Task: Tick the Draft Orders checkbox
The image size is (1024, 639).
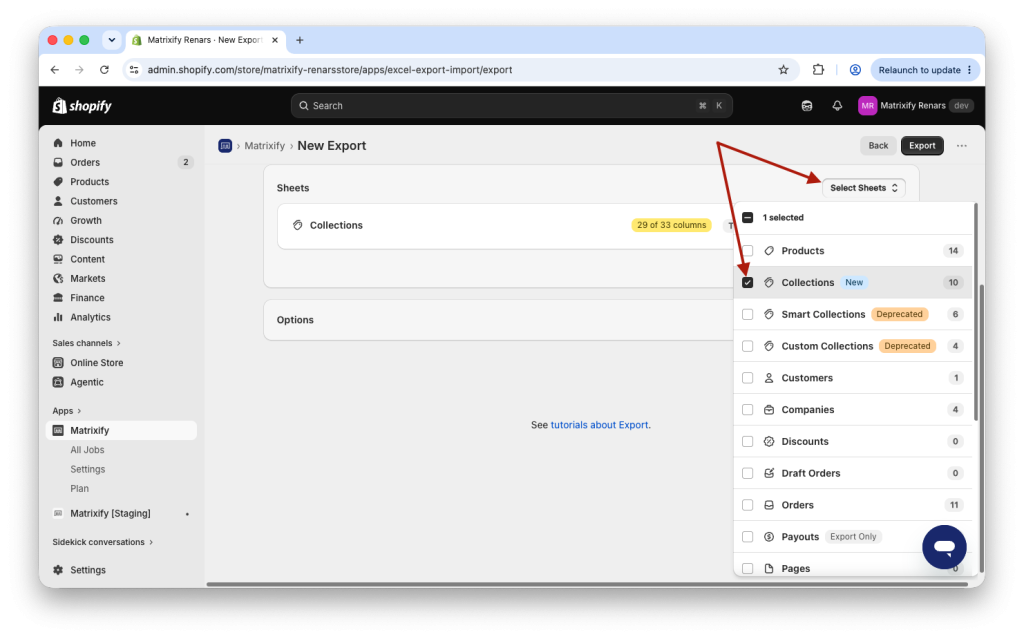Action: pyautogui.click(x=747, y=473)
